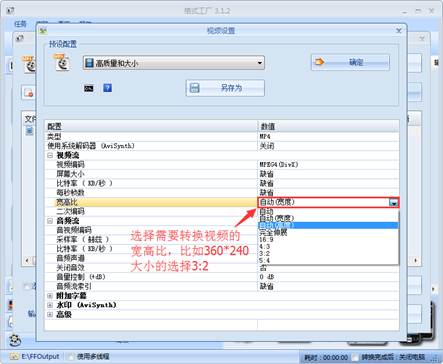This screenshot has height=364, width=443.
Task: Click the document icon in the window behind the dialog
Action: coord(28,92)
